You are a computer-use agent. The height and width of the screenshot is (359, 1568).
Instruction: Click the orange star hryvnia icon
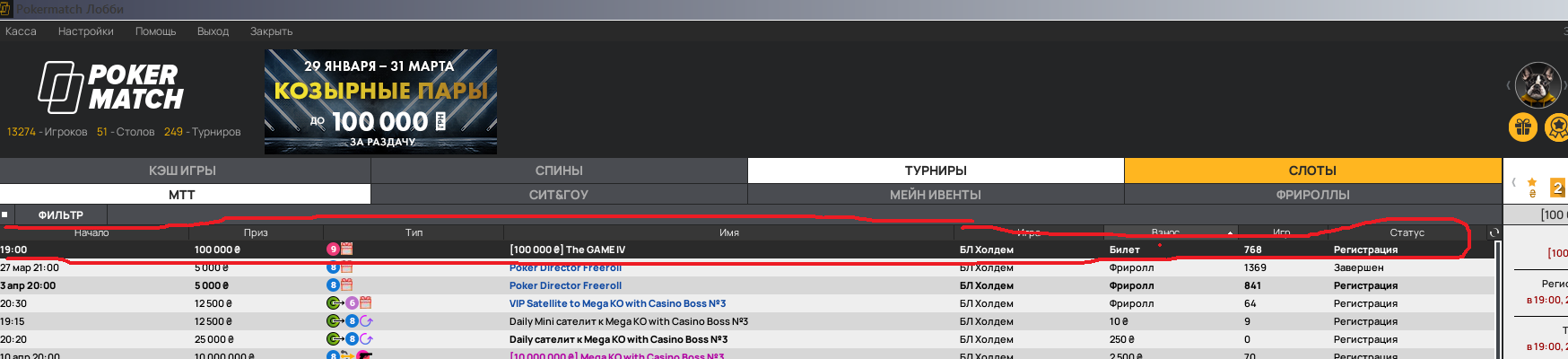(1532, 187)
